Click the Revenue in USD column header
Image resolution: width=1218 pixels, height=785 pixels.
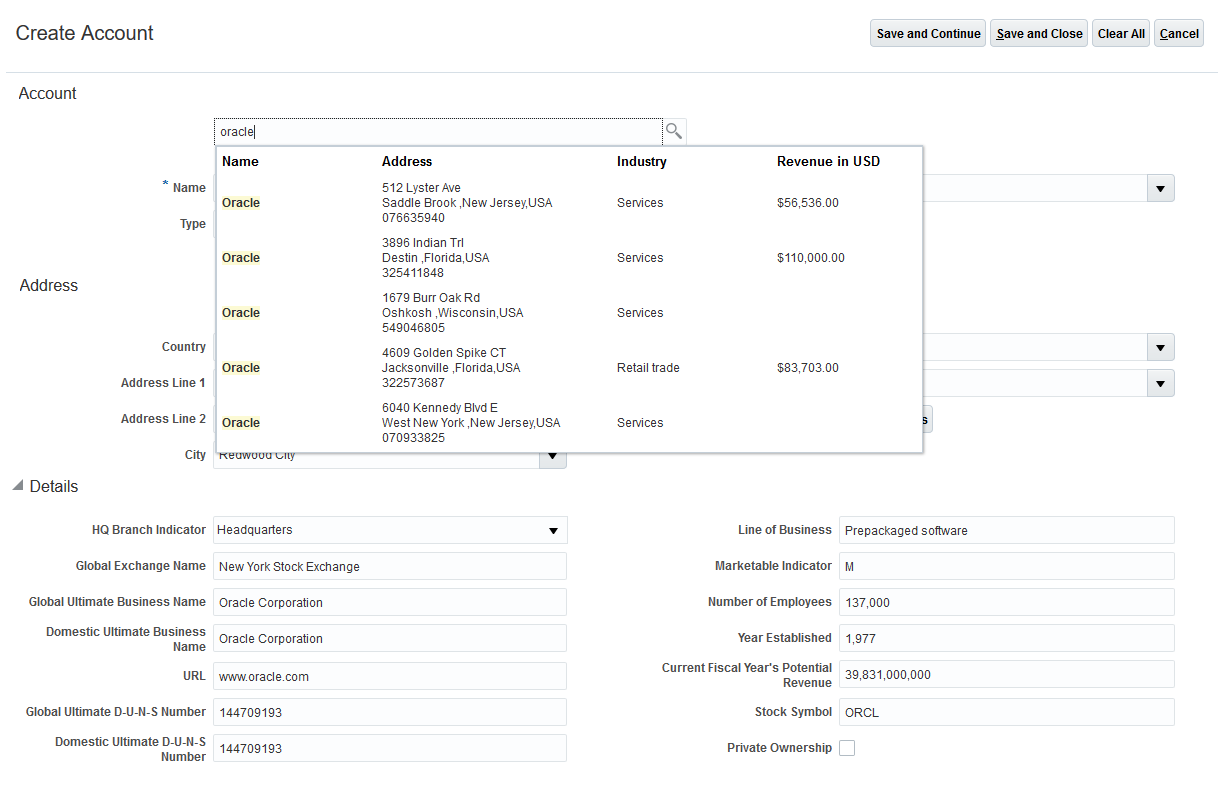(829, 161)
